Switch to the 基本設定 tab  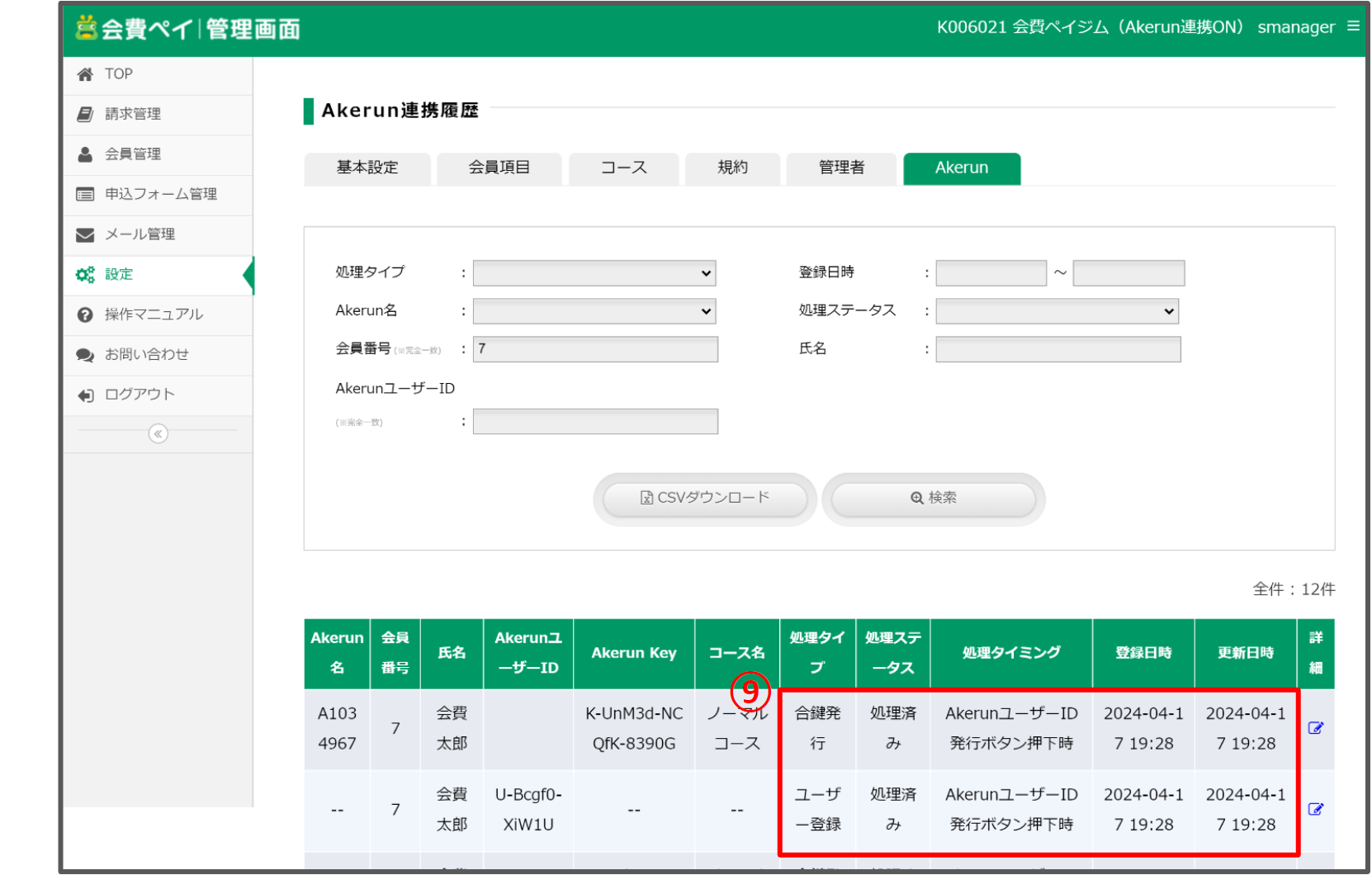coord(367,168)
